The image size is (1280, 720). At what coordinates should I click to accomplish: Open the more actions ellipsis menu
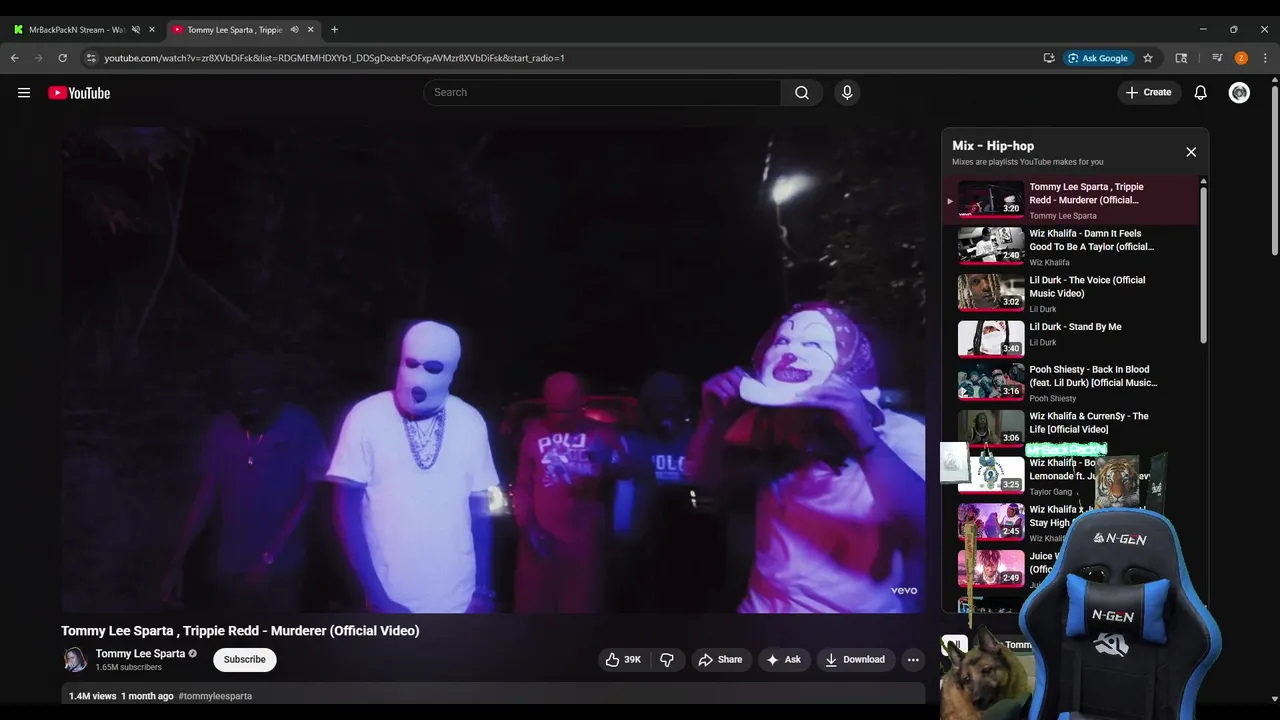click(x=912, y=660)
